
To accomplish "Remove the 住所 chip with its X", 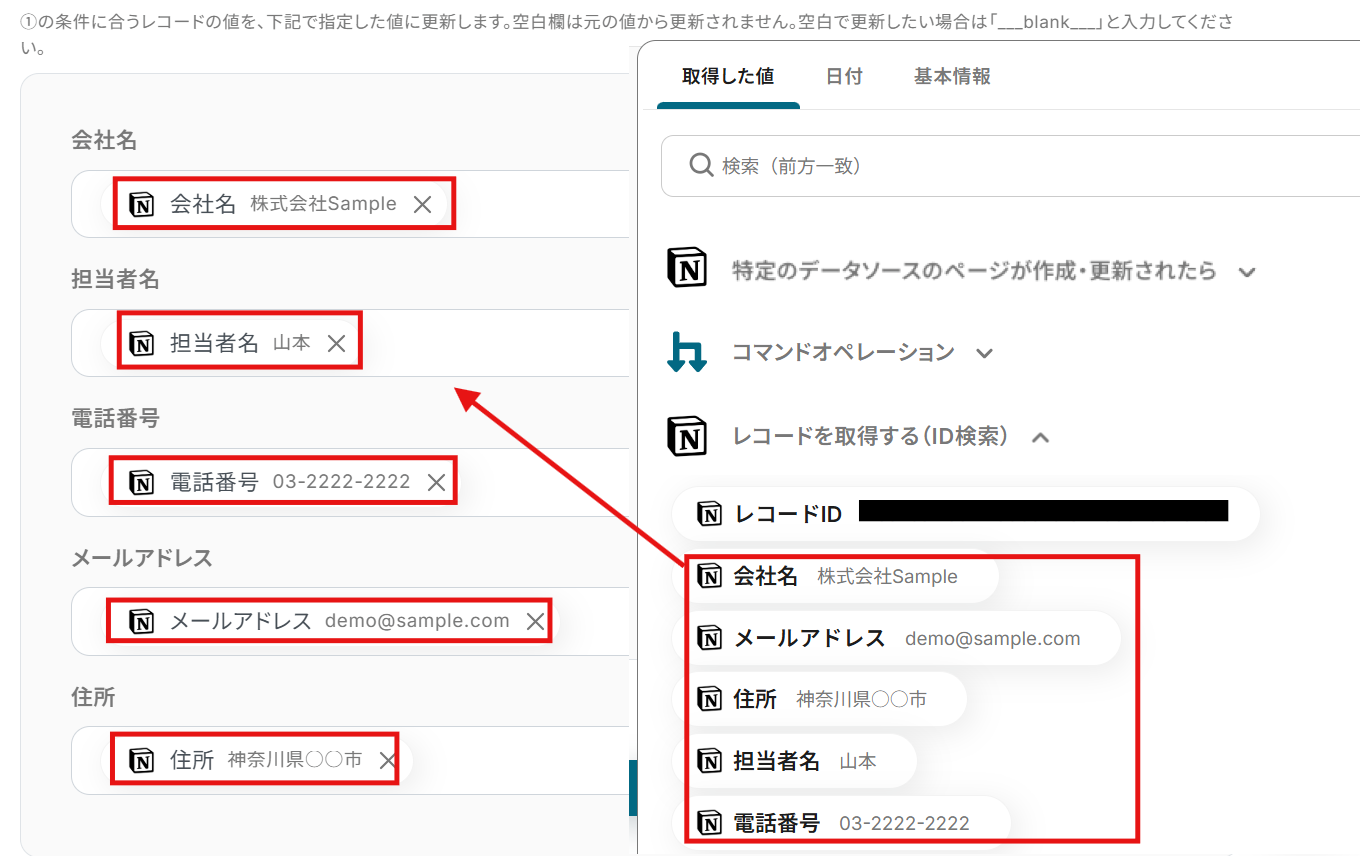I will [x=388, y=760].
